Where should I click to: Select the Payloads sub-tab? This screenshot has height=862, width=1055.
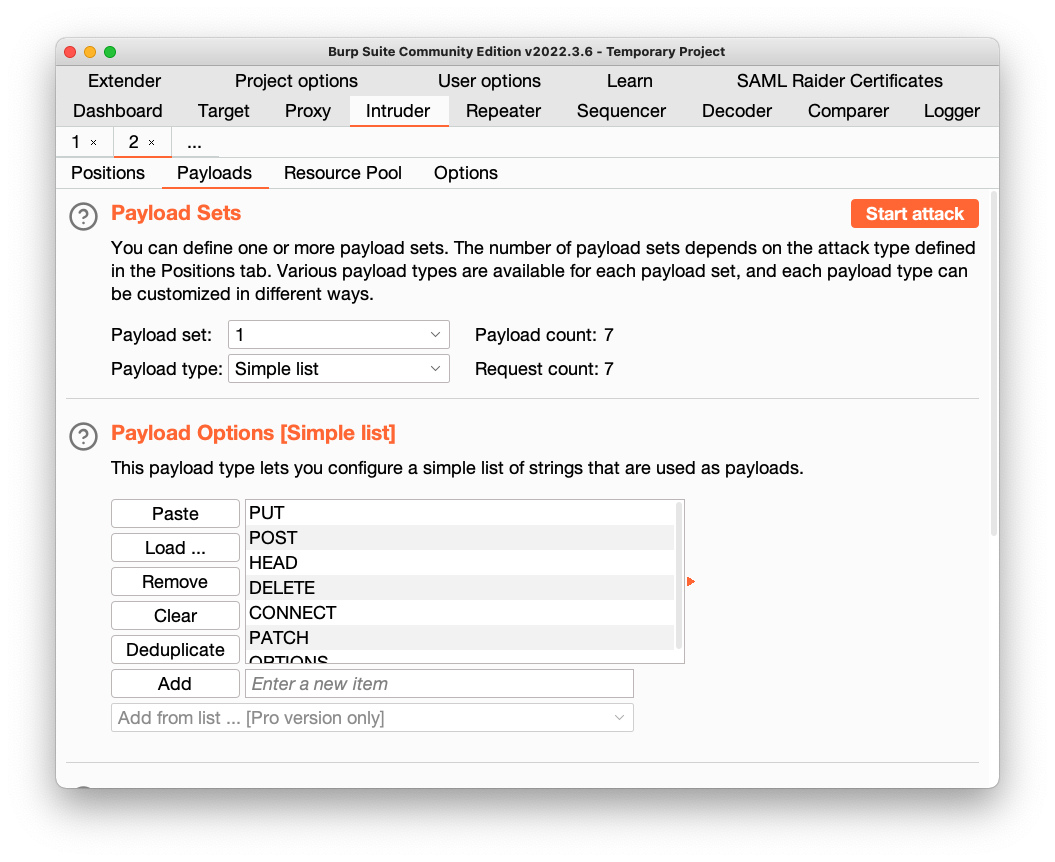click(x=215, y=173)
